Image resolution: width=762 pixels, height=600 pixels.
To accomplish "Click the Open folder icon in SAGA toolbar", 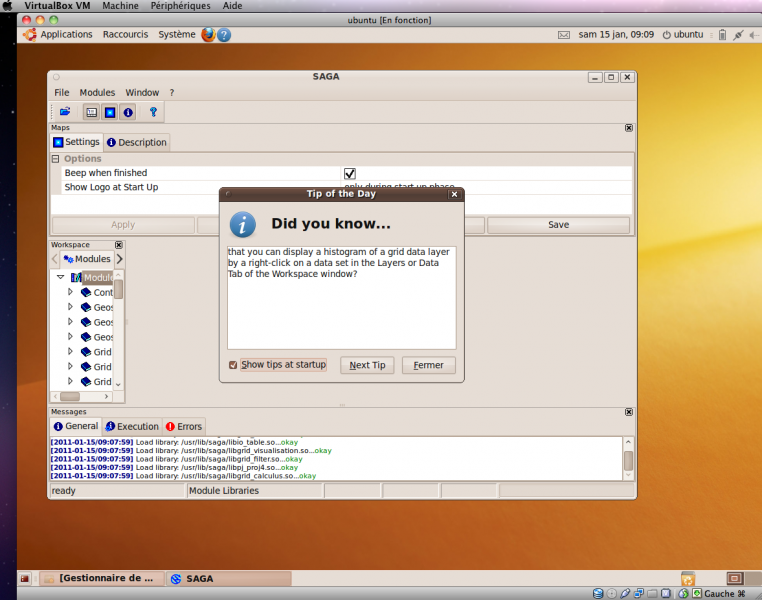I will coord(65,112).
